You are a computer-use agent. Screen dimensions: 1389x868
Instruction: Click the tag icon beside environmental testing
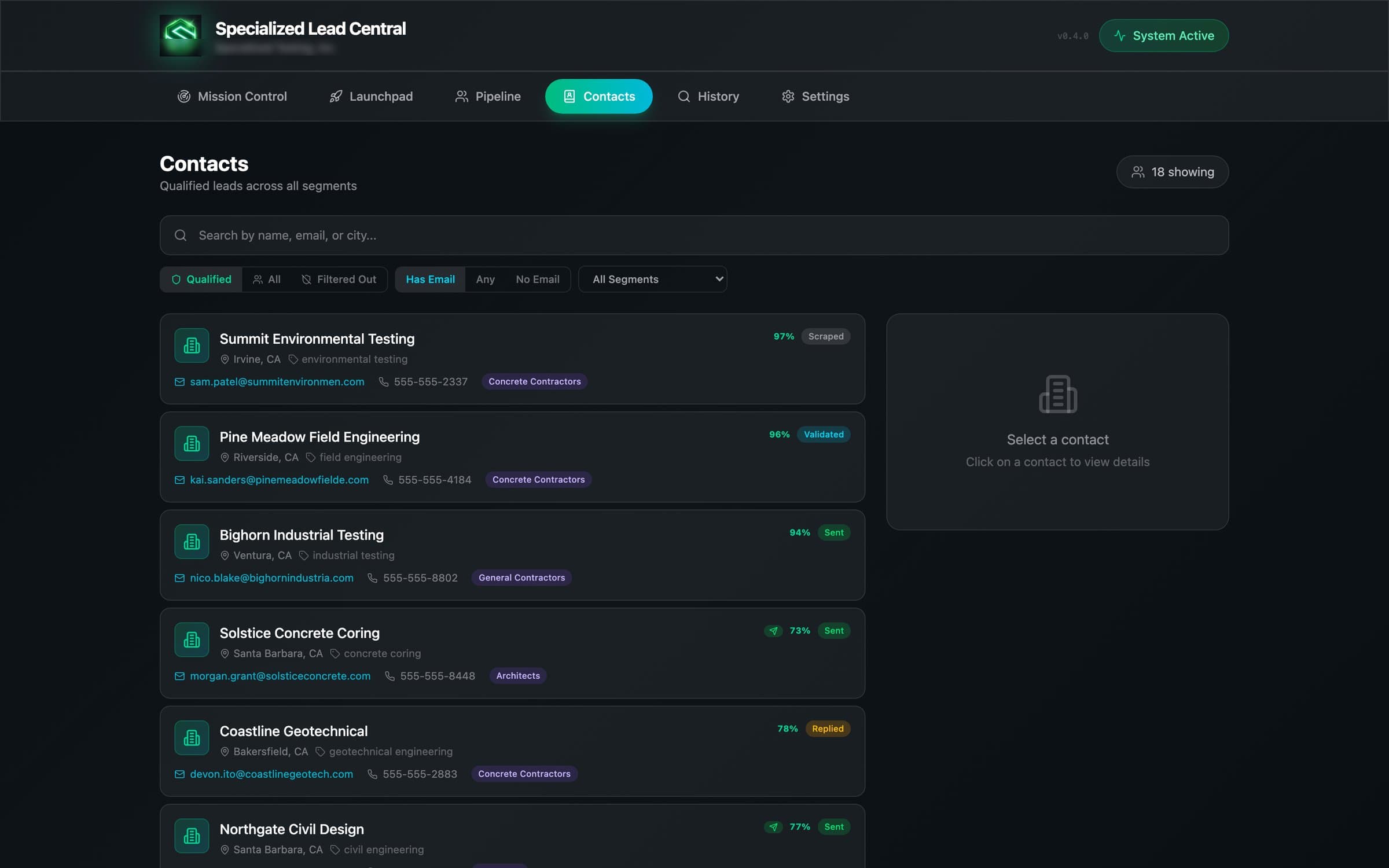tap(293, 359)
